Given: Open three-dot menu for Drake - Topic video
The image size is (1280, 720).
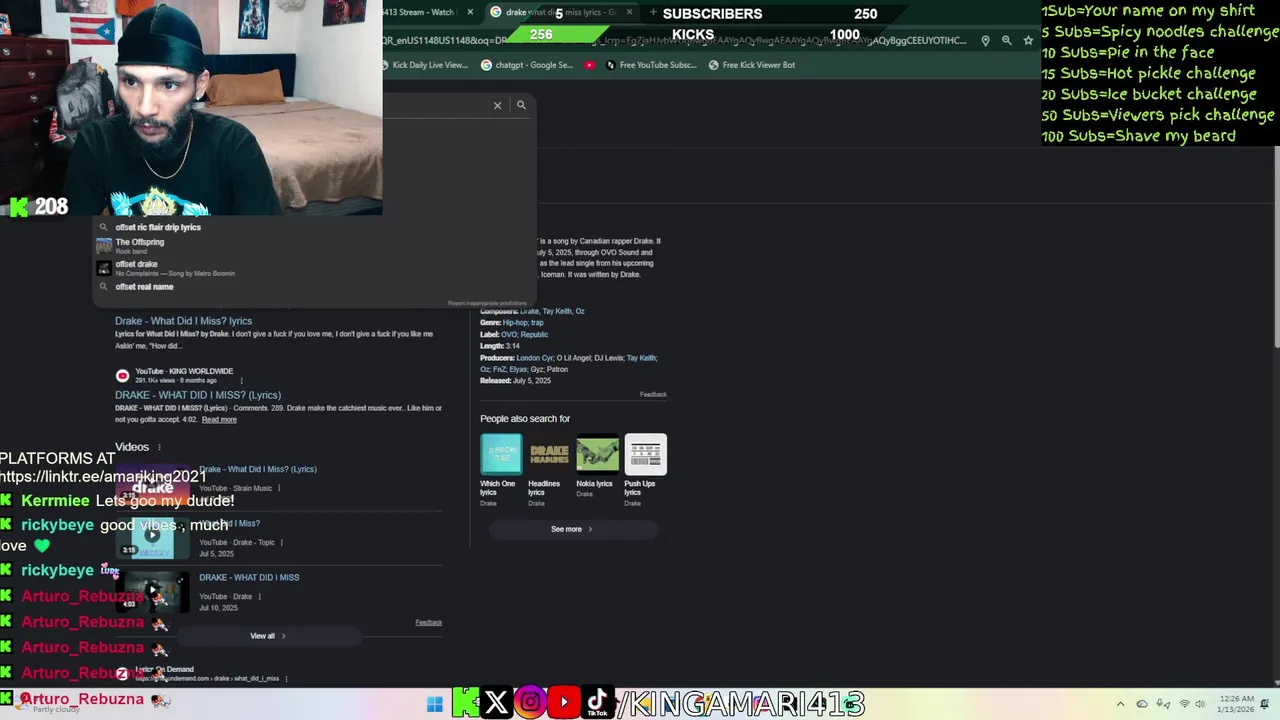Looking at the screenshot, I should tap(282, 543).
